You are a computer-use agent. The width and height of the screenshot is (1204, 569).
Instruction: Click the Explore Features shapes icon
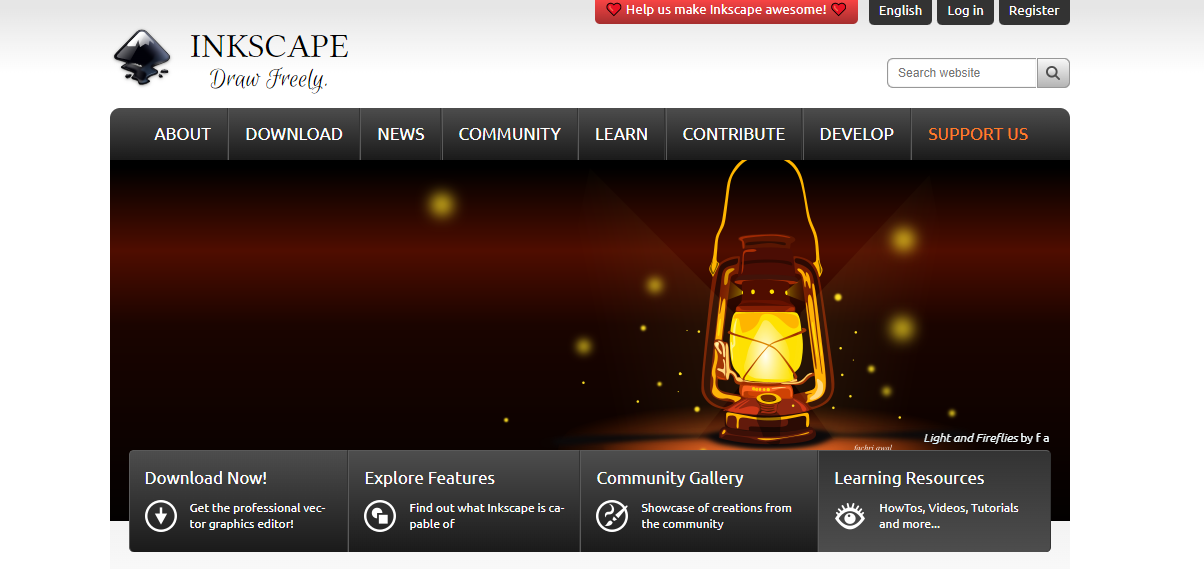pos(380,516)
